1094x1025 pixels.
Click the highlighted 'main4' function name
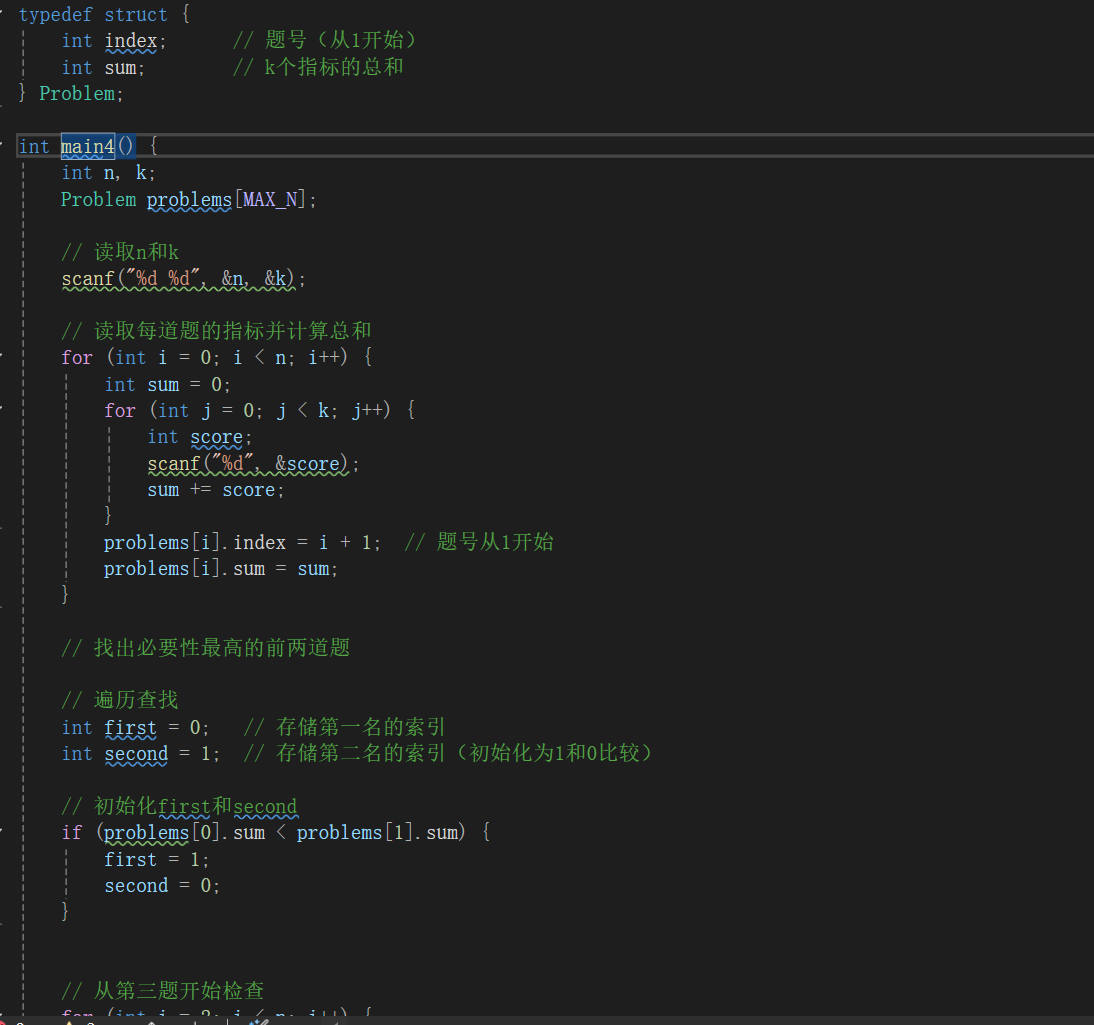tap(88, 146)
